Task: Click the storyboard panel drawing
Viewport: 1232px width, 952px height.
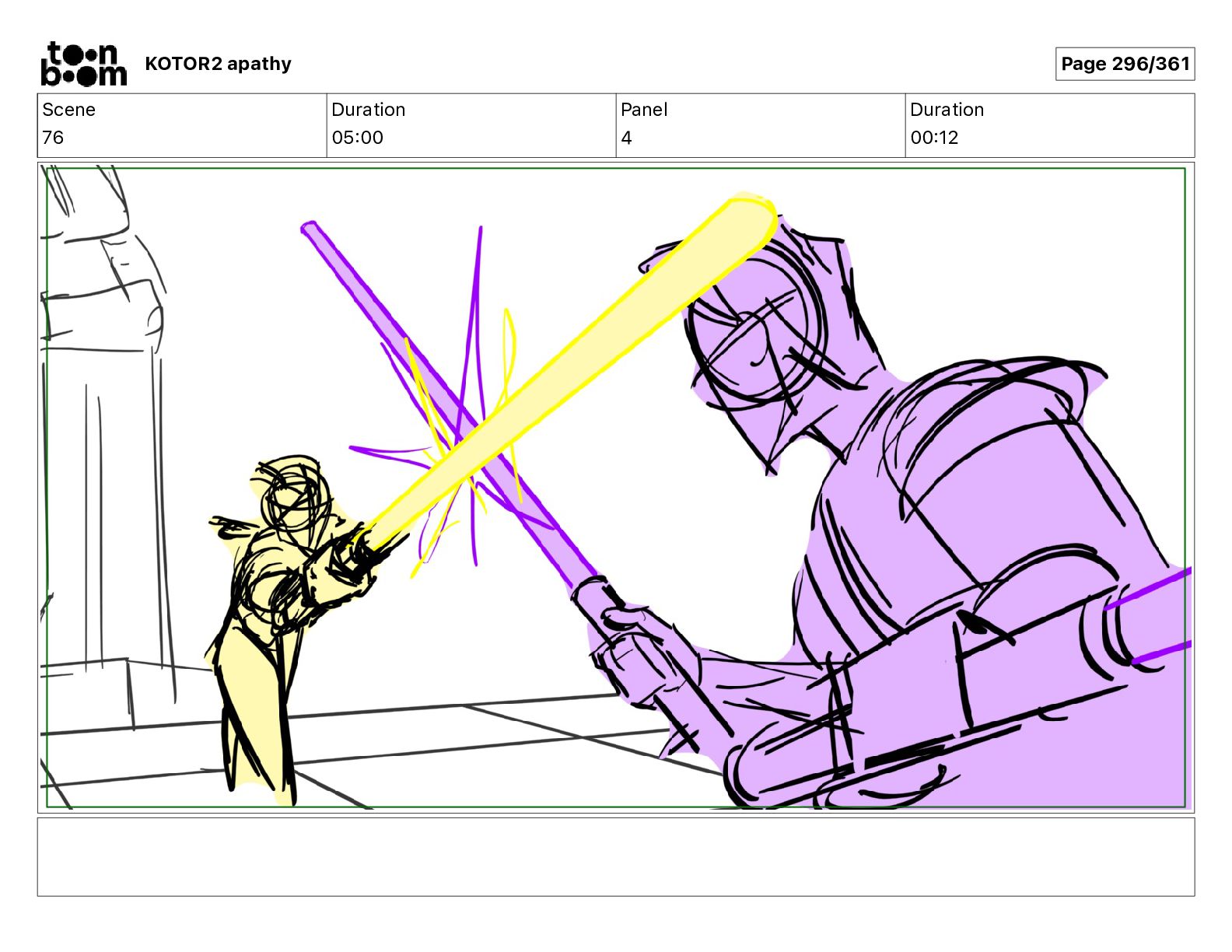Action: [616, 488]
